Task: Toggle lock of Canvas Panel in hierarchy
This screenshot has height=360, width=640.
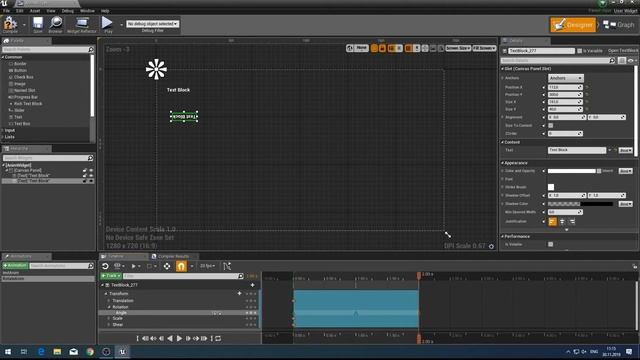Action: point(85,170)
